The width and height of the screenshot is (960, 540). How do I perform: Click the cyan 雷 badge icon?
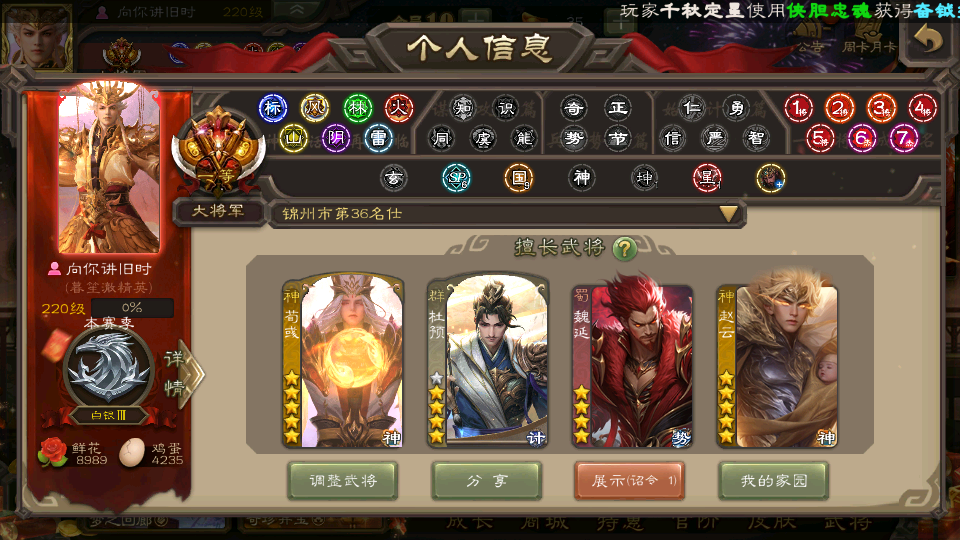[378, 138]
